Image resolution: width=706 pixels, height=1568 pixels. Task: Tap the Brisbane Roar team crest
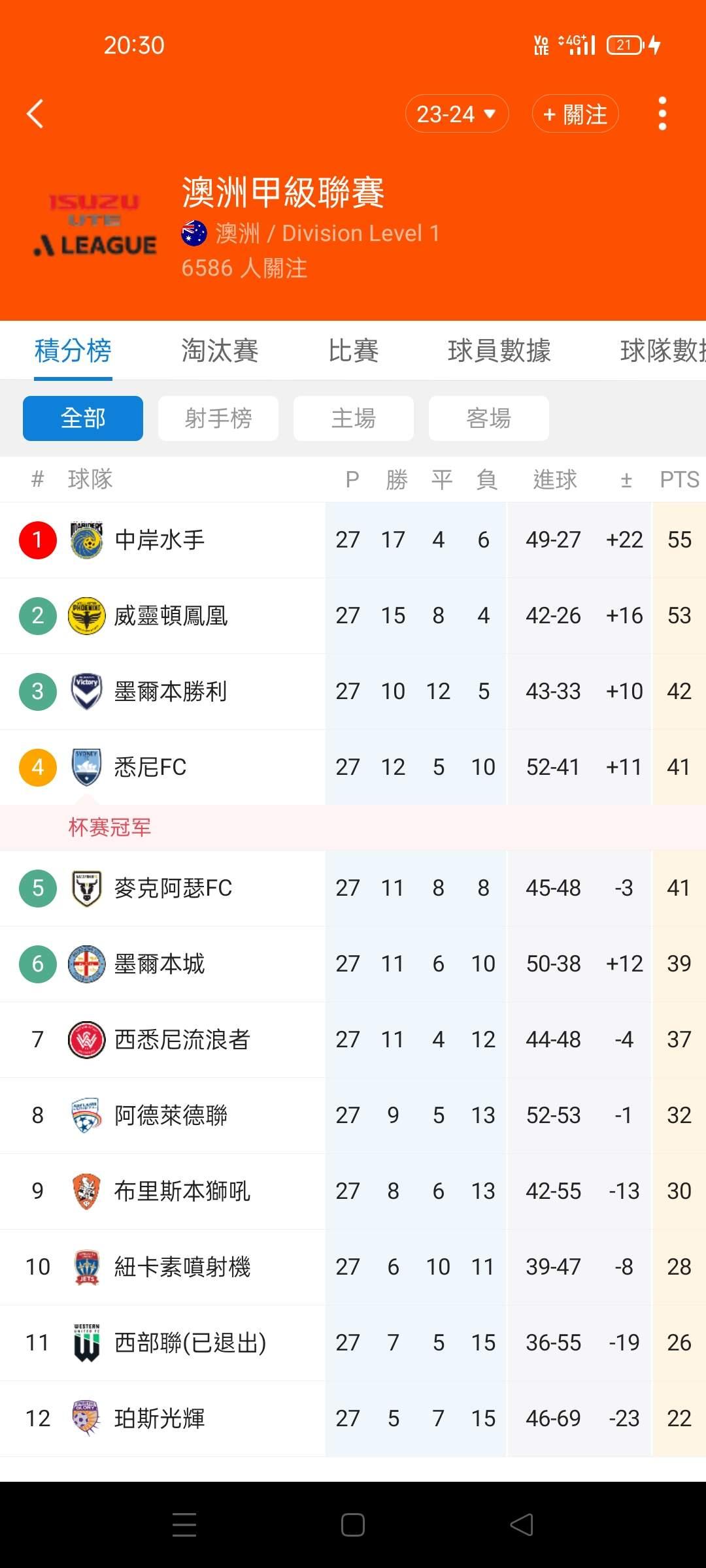[87, 1191]
